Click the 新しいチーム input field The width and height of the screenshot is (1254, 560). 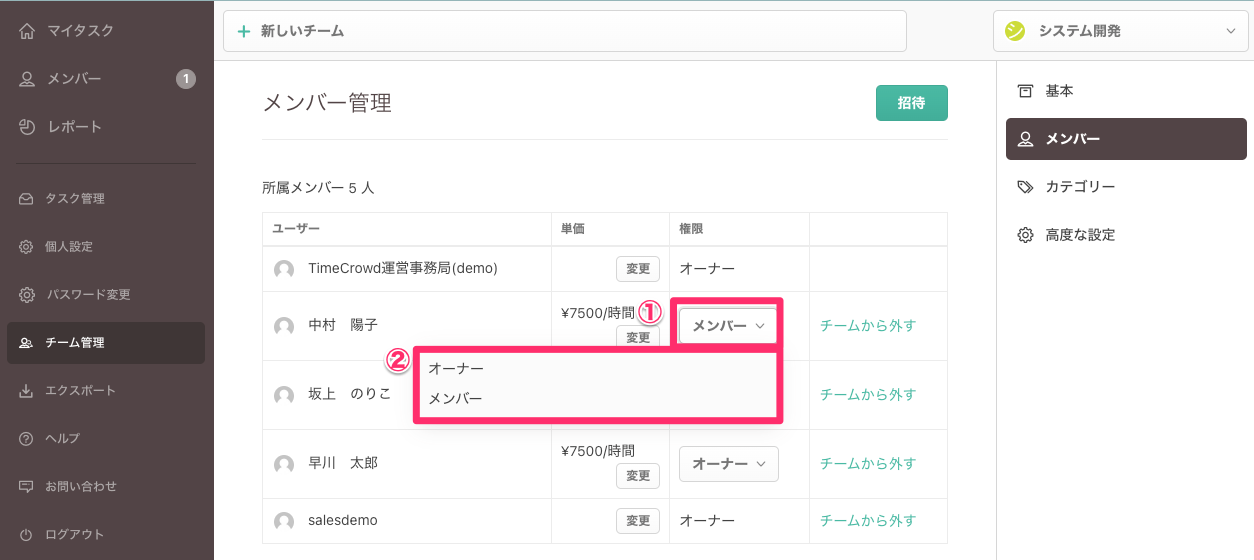click(565, 31)
